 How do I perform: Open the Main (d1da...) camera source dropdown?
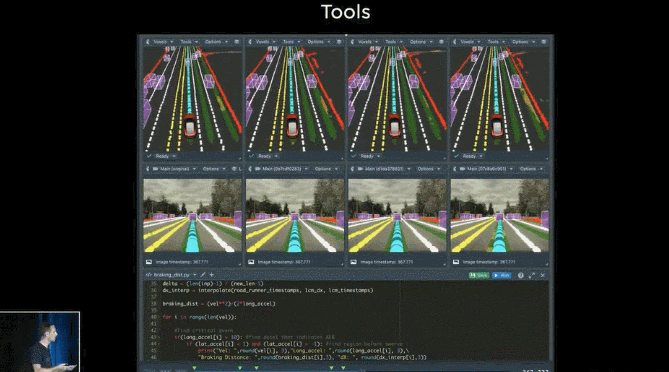click(387, 169)
